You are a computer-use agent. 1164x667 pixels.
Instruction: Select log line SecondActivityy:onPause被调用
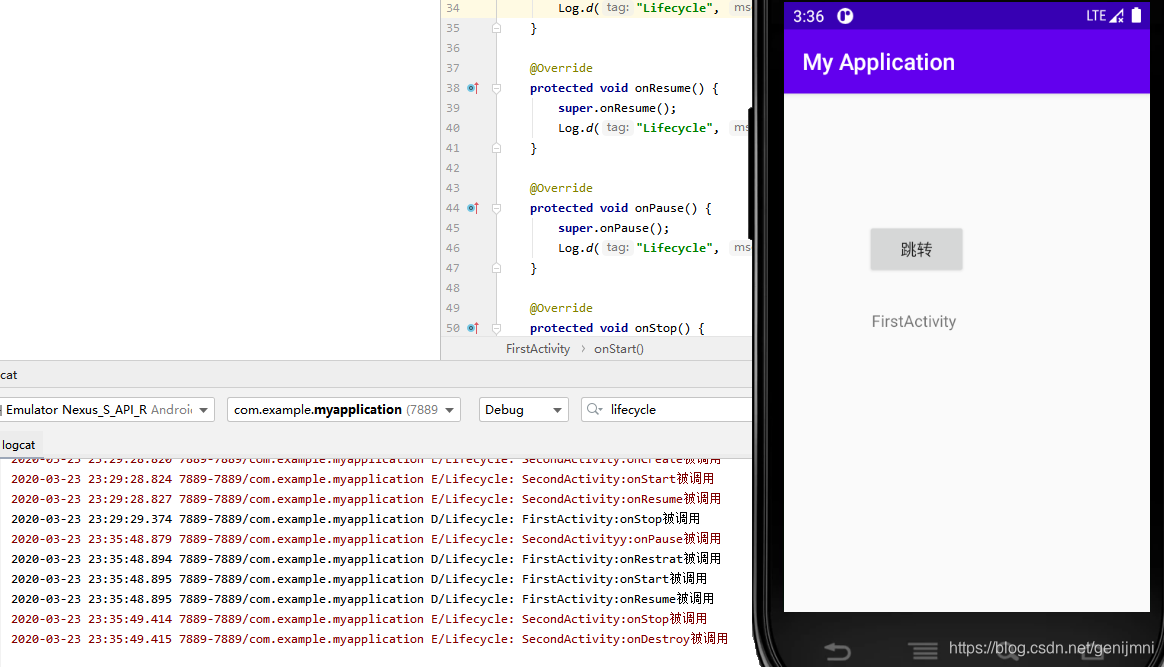pyautogui.click(x=366, y=539)
